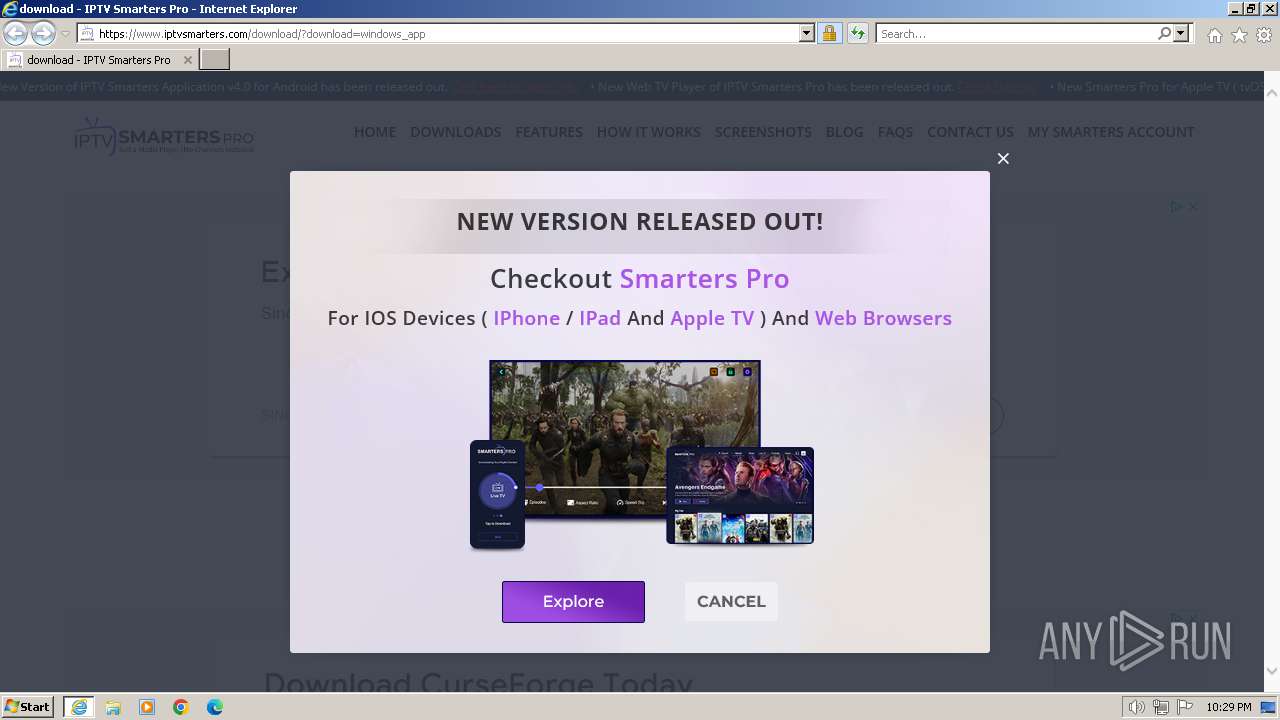Open the BLOG menu link
The image size is (1280, 720).
[844, 132]
